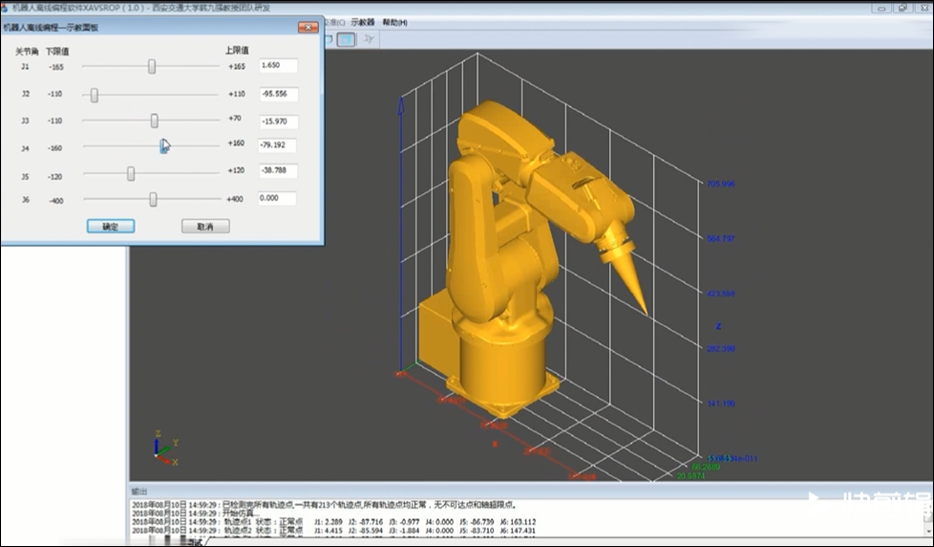Screen dimensions: 934x547
Task: Click the J2 value field showing -95.556
Action: [277, 94]
